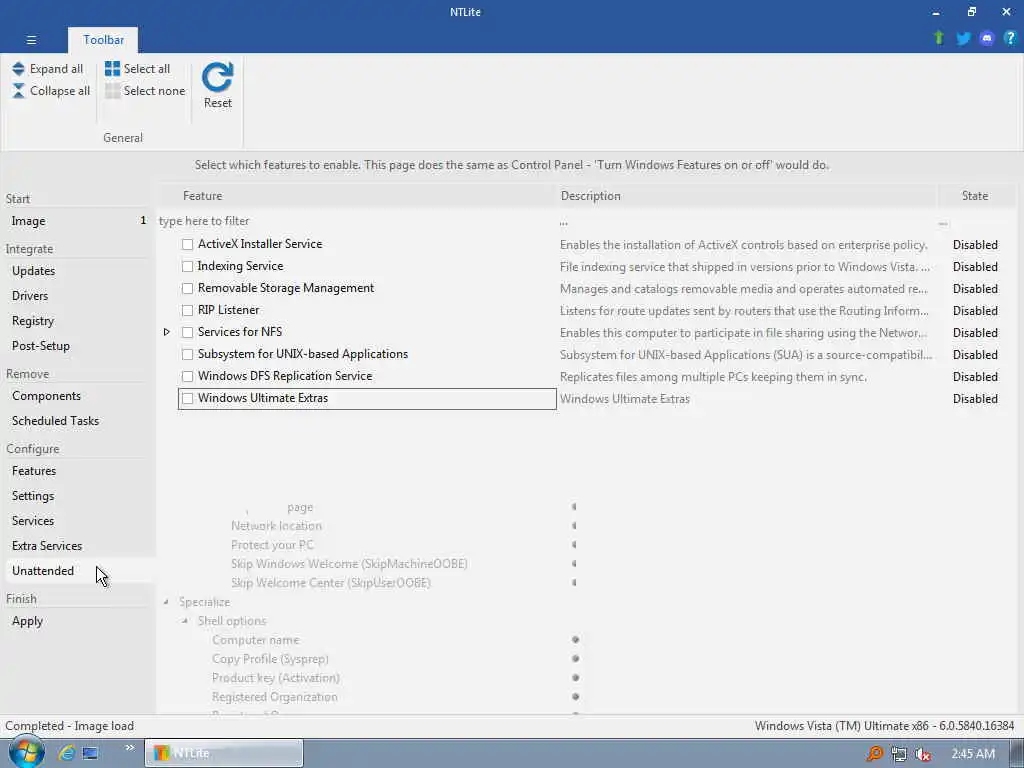Open the Twitter bird icon

(x=963, y=38)
